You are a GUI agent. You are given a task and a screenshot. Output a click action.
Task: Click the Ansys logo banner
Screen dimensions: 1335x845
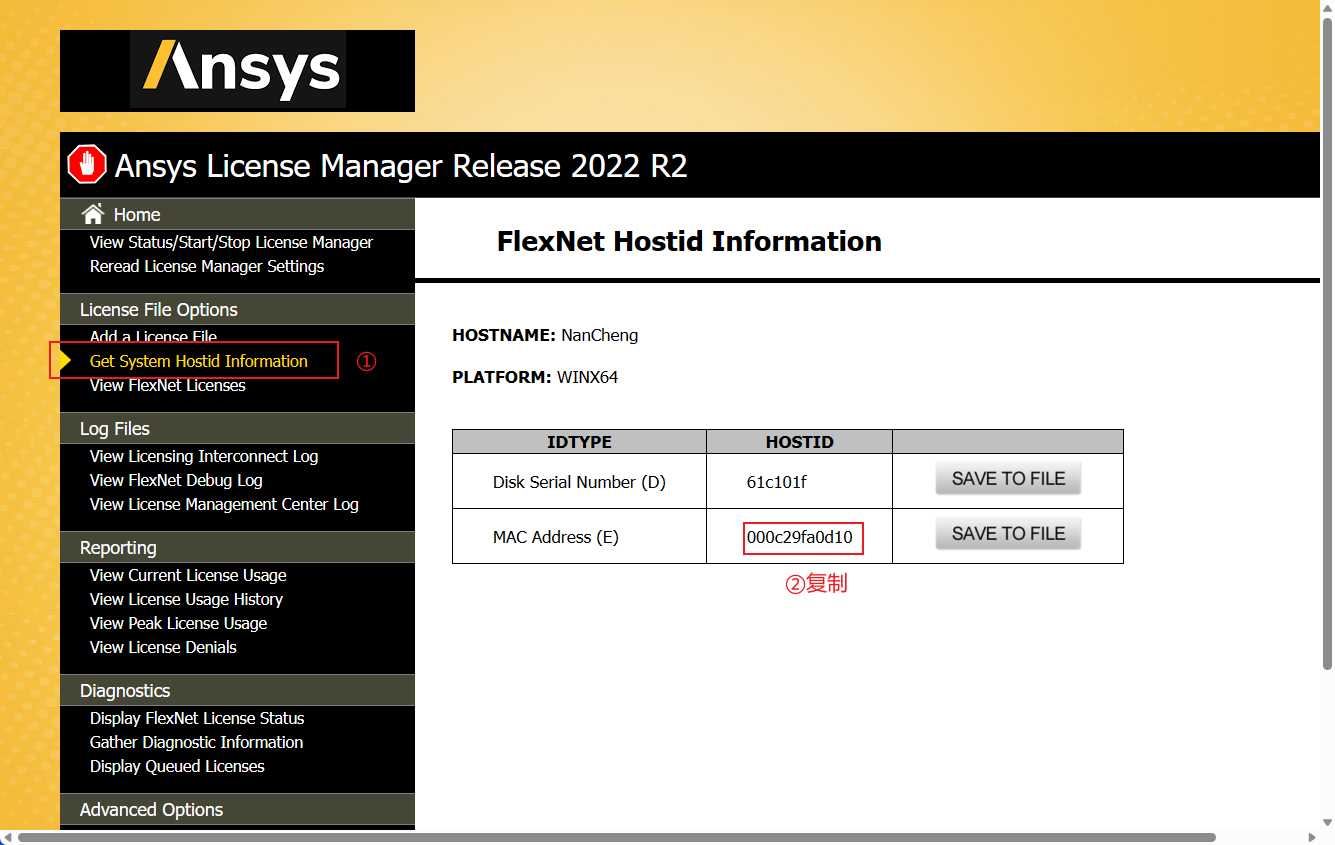coord(237,70)
